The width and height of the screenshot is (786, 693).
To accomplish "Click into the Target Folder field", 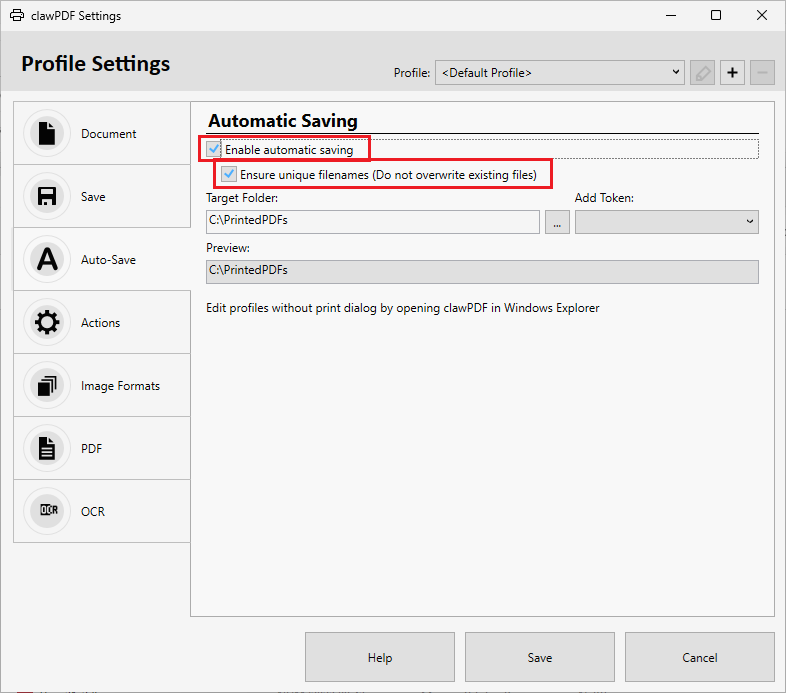I will 372,222.
